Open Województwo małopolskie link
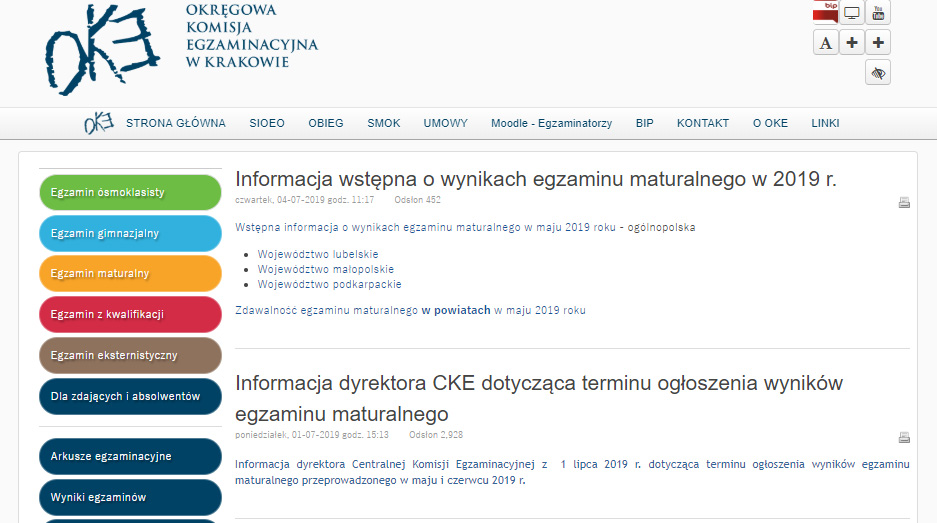This screenshot has width=937, height=523. [326, 270]
